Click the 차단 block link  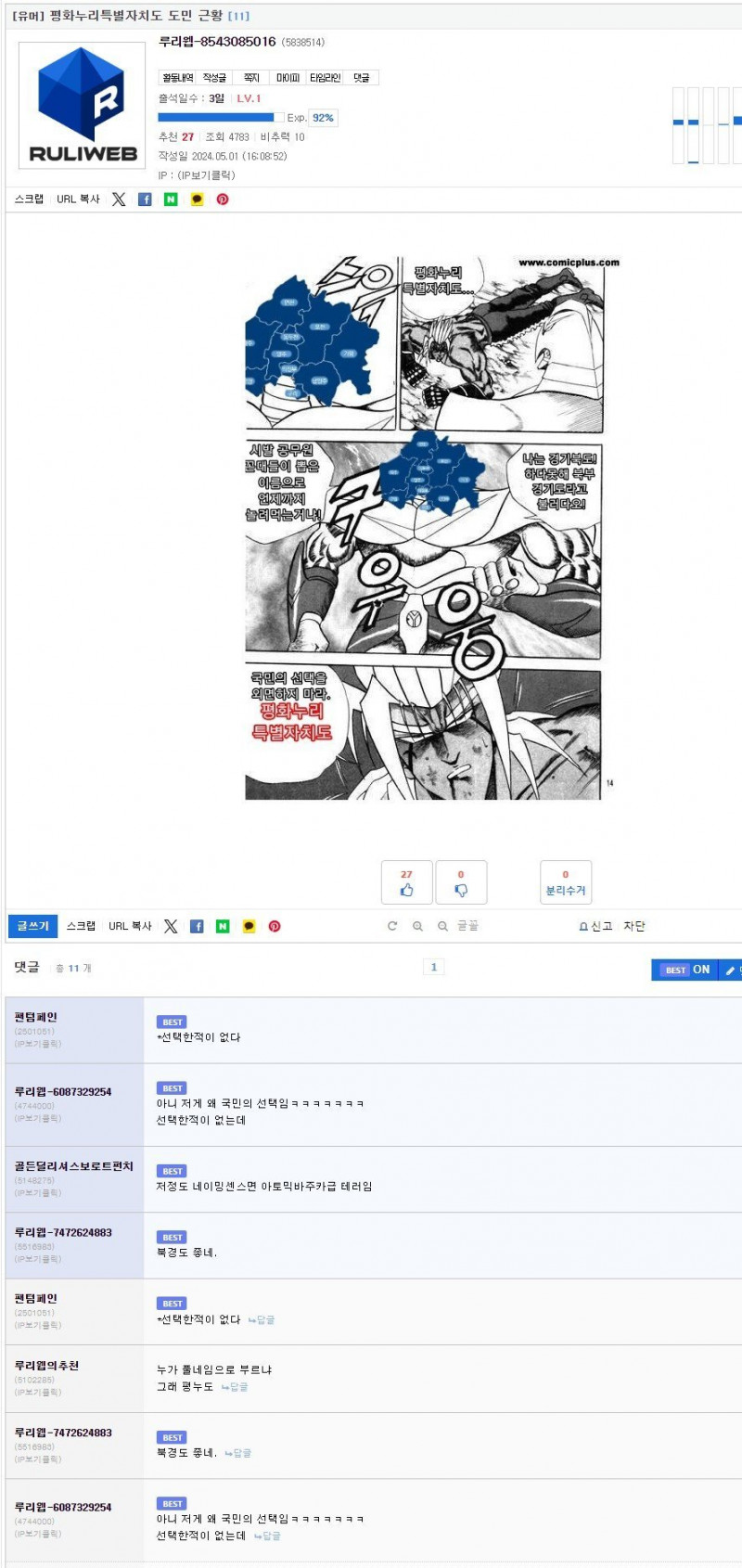pos(634,926)
